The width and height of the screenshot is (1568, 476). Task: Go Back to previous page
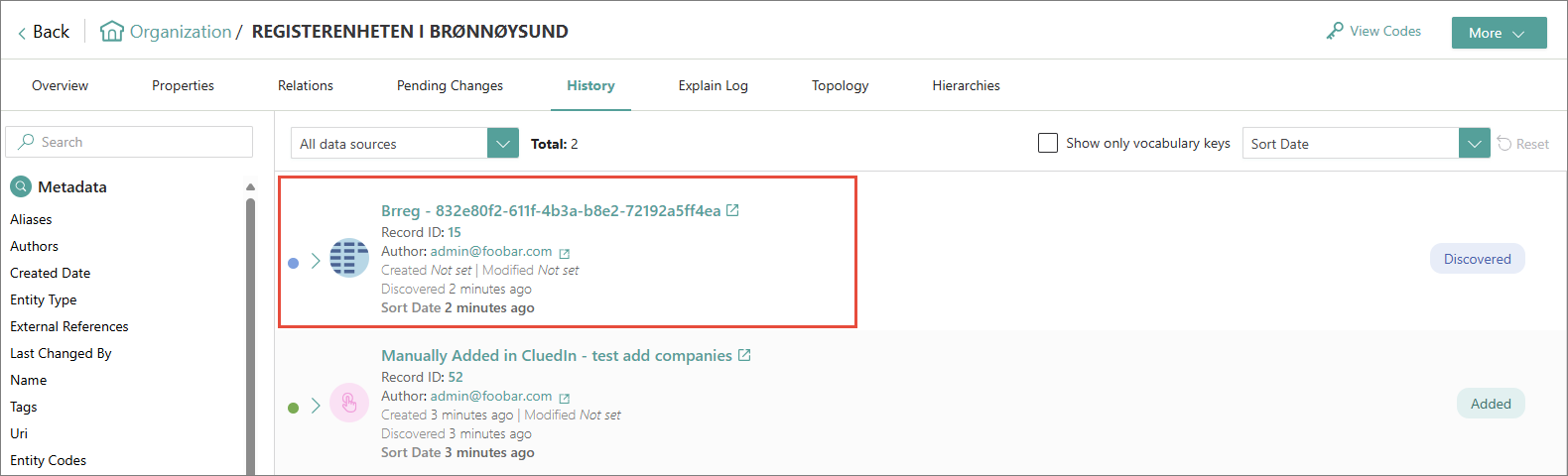click(x=43, y=32)
